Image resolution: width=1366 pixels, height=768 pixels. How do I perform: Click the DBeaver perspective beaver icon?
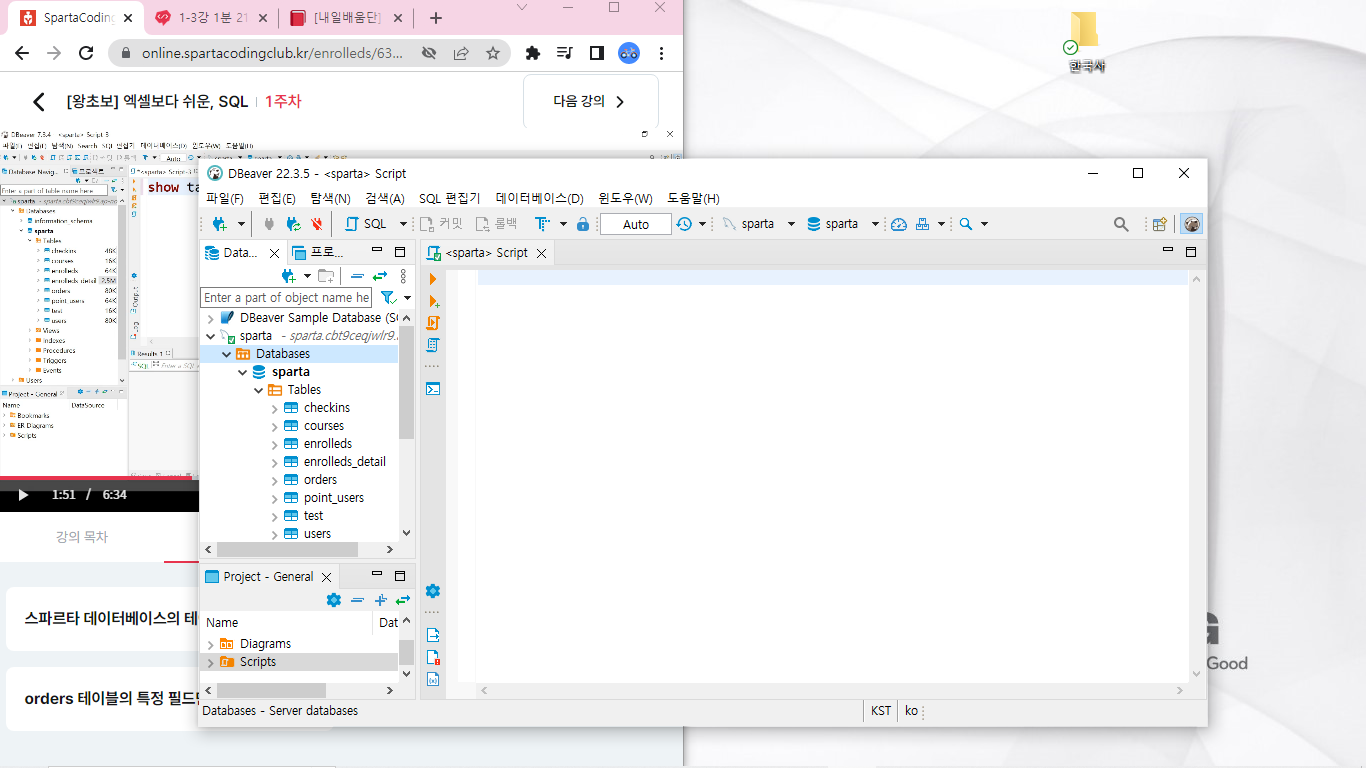[x=1191, y=224]
